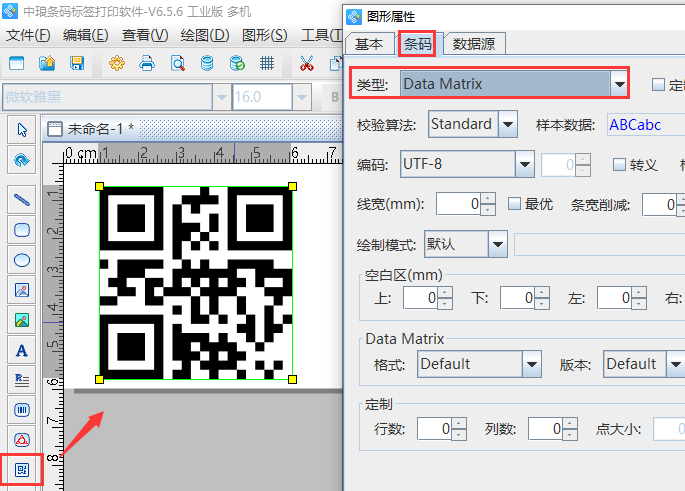The image size is (685, 491).
Task: Click the print icon
Action: pos(147,64)
